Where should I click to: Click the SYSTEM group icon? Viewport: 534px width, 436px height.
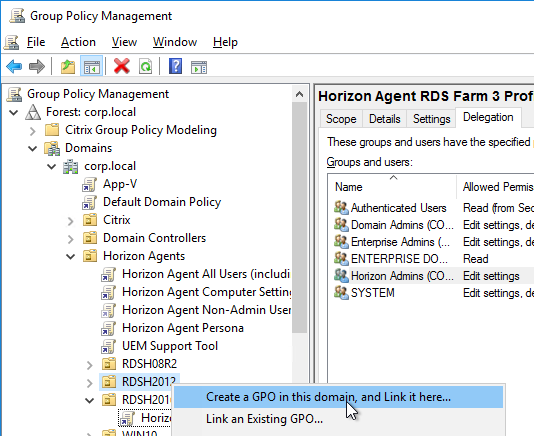341,293
